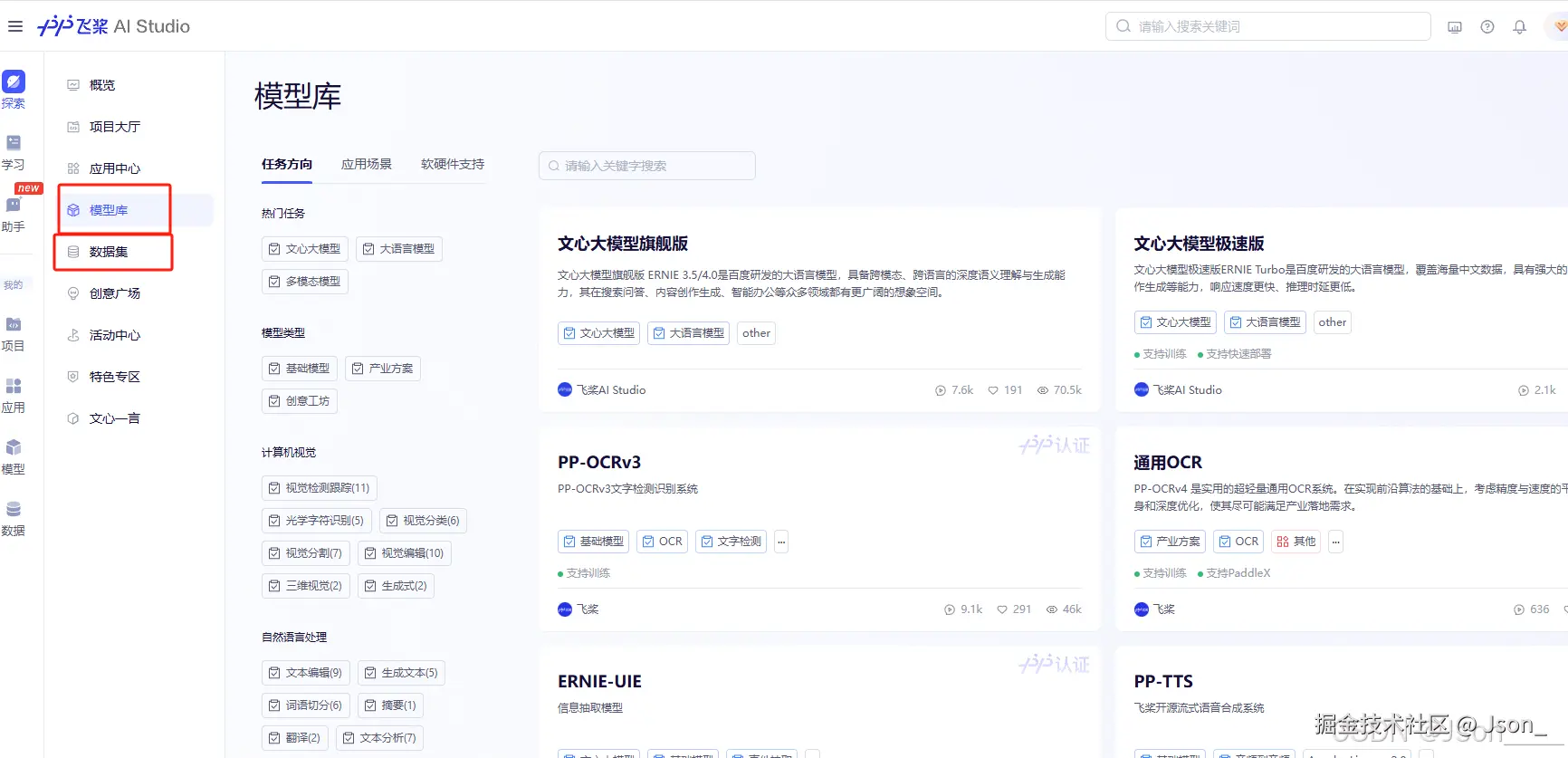Open the PP-TTS model card title
This screenshot has height=758, width=1568.
click(x=1163, y=682)
